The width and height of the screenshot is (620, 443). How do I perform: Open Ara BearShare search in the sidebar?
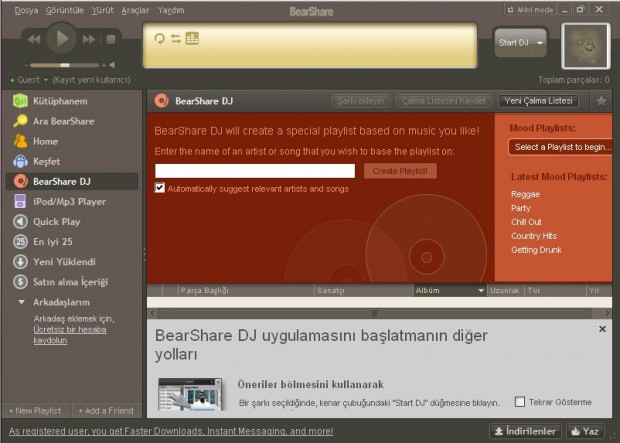coord(72,121)
